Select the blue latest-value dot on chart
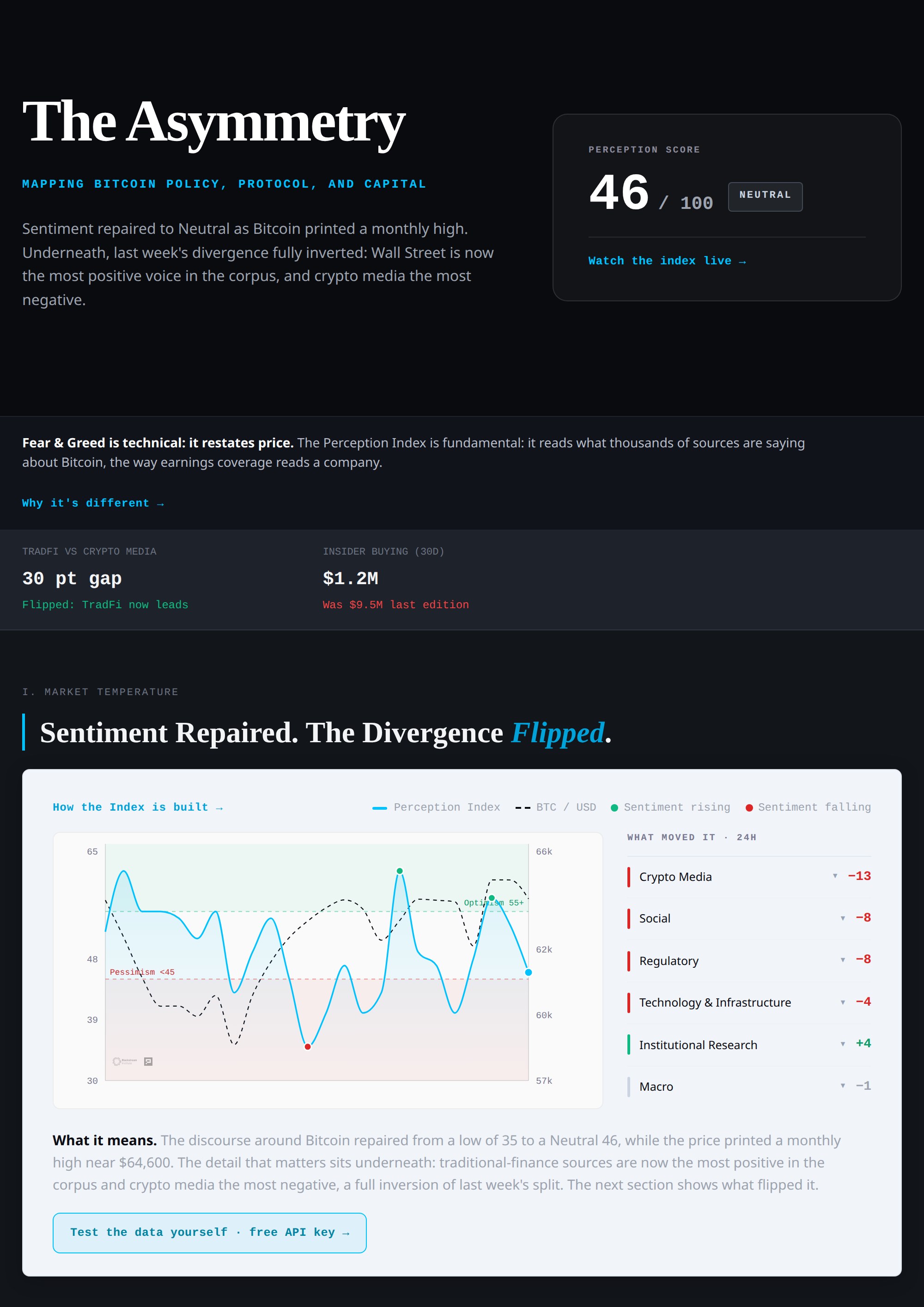This screenshot has height=1307, width=924. (x=529, y=972)
